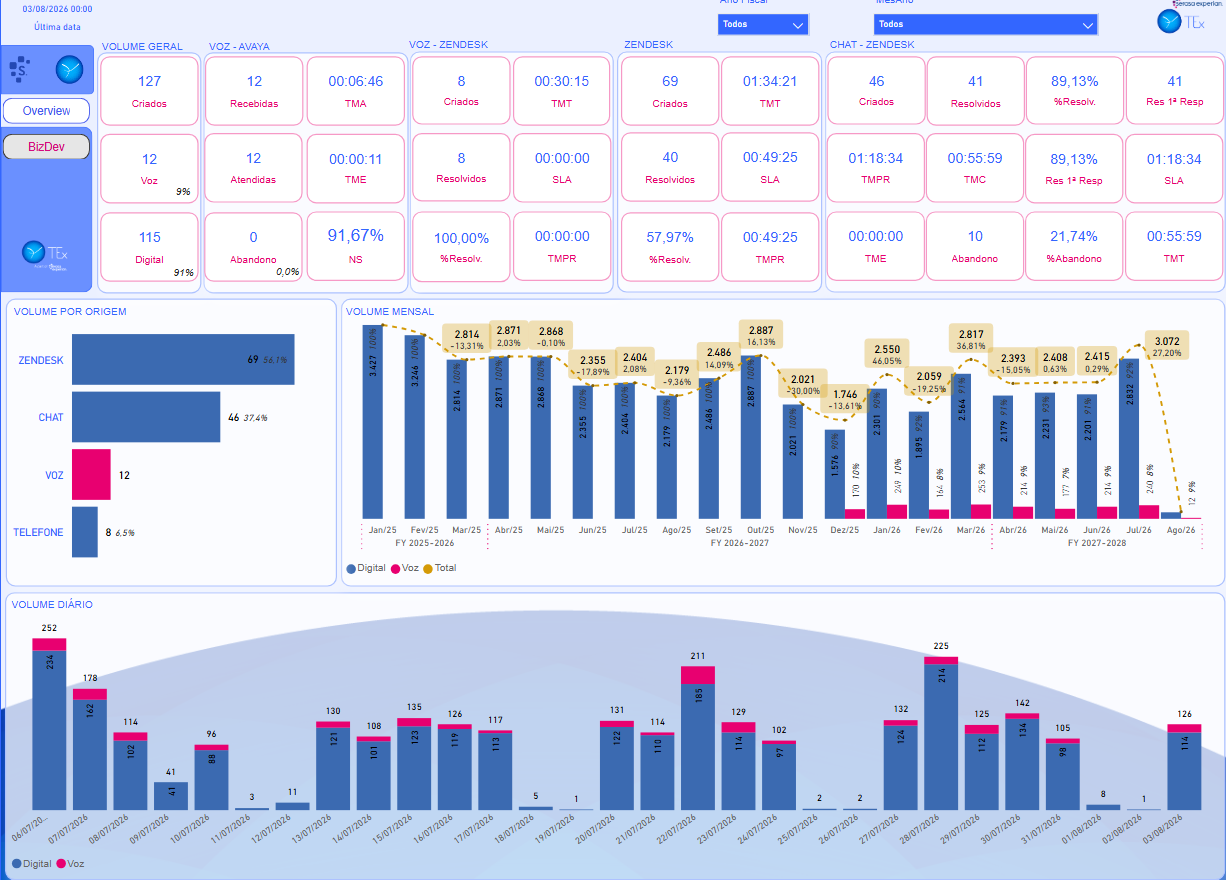Image resolution: width=1226 pixels, height=880 pixels.
Task: Click the round blue TEx icon beside the S icon
Action: pyautogui.click(x=70, y=69)
